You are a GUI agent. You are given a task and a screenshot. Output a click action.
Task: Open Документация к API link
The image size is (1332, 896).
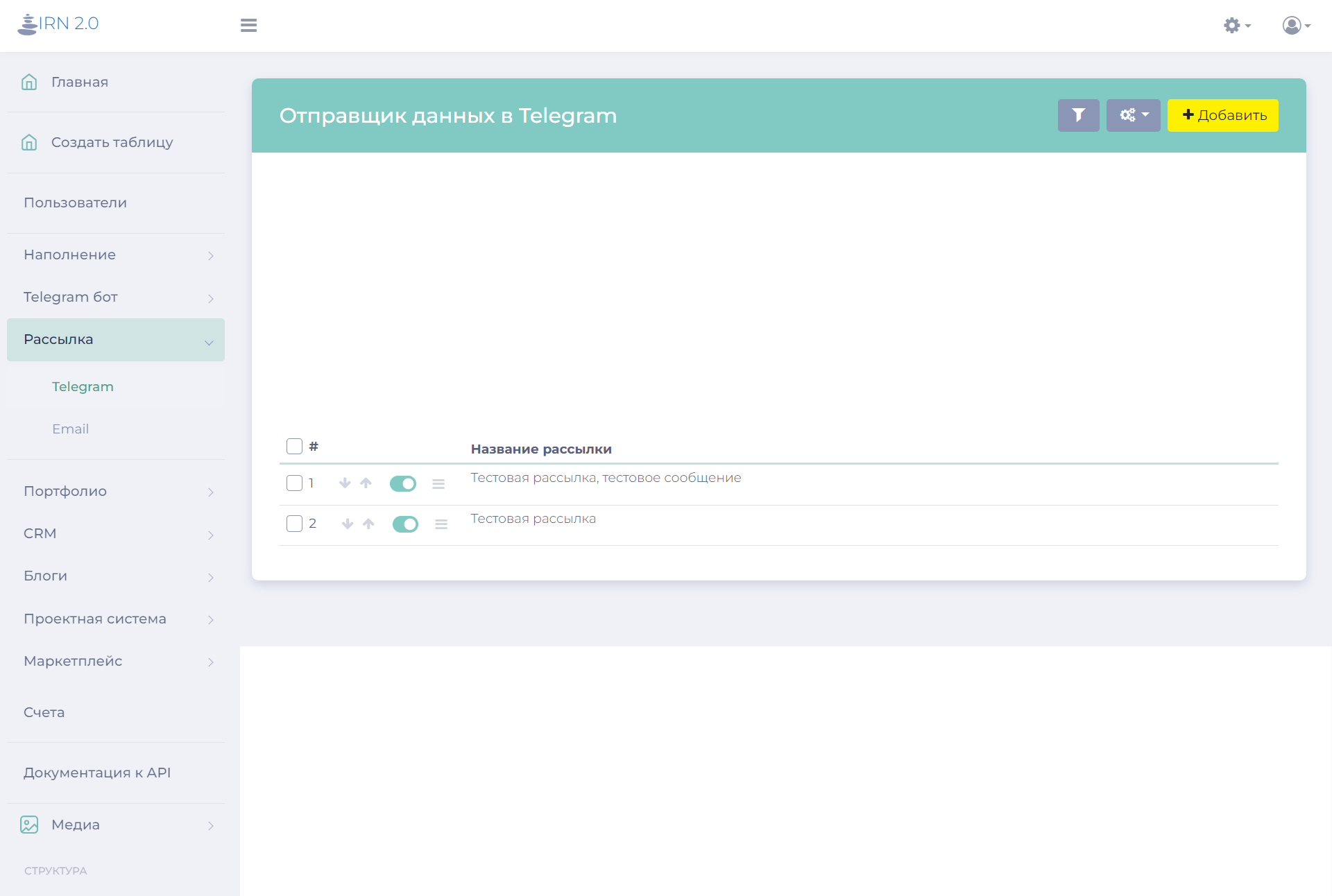pyautogui.click(x=97, y=773)
